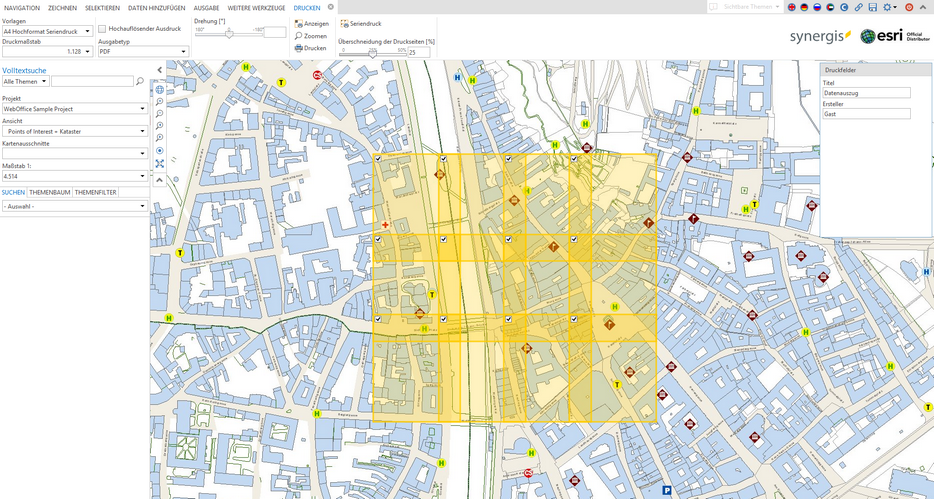Viewport: 934px width, 499px height.
Task: Open the settings gear menu
Action: click(889, 8)
